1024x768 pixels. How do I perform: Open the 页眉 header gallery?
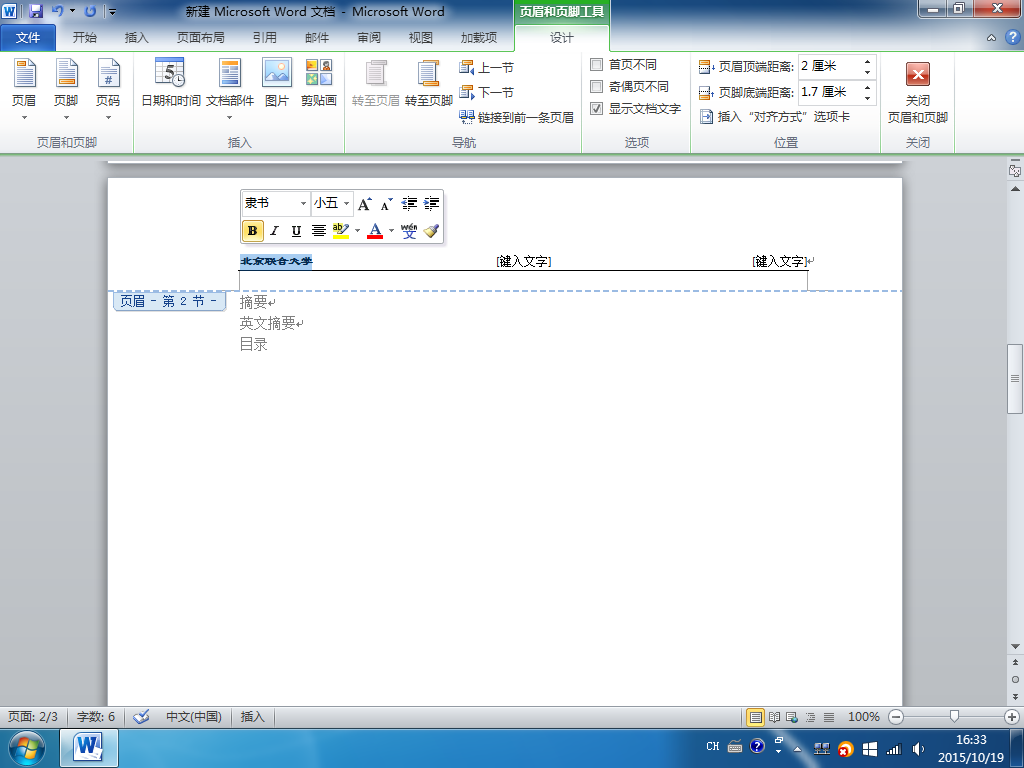point(24,90)
